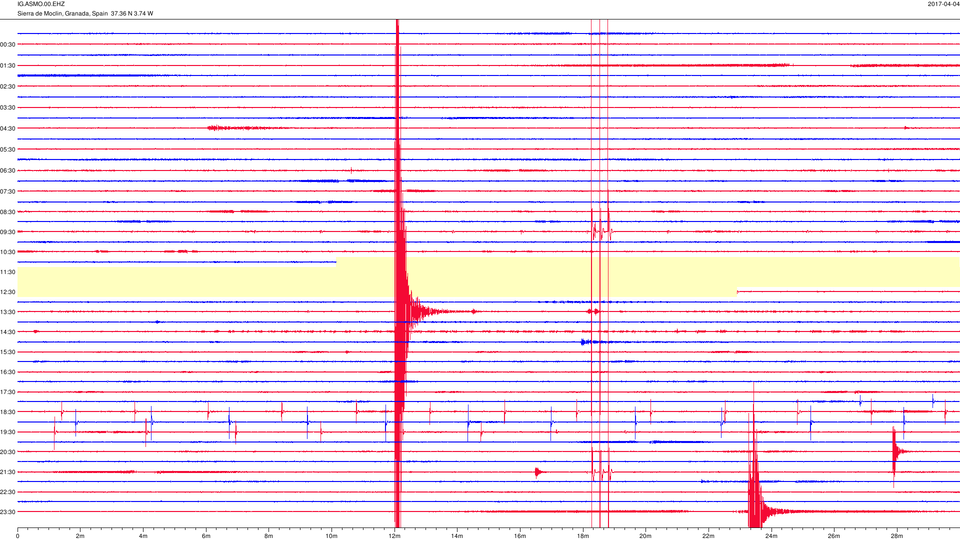Pick the 10m axis tick label
The height and width of the screenshot is (540, 960).
click(331, 536)
